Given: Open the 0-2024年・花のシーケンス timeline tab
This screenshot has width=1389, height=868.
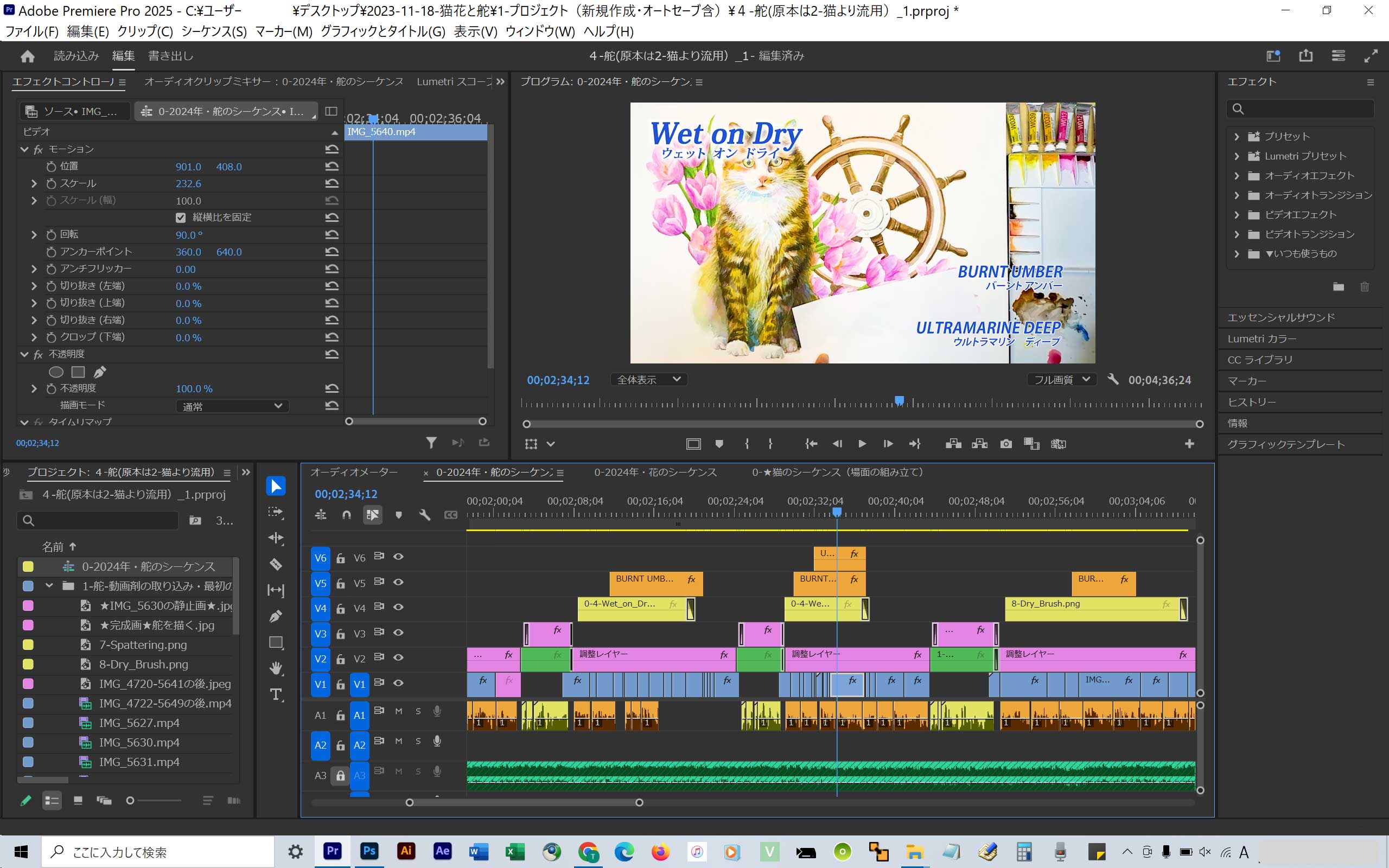Looking at the screenshot, I should point(655,473).
